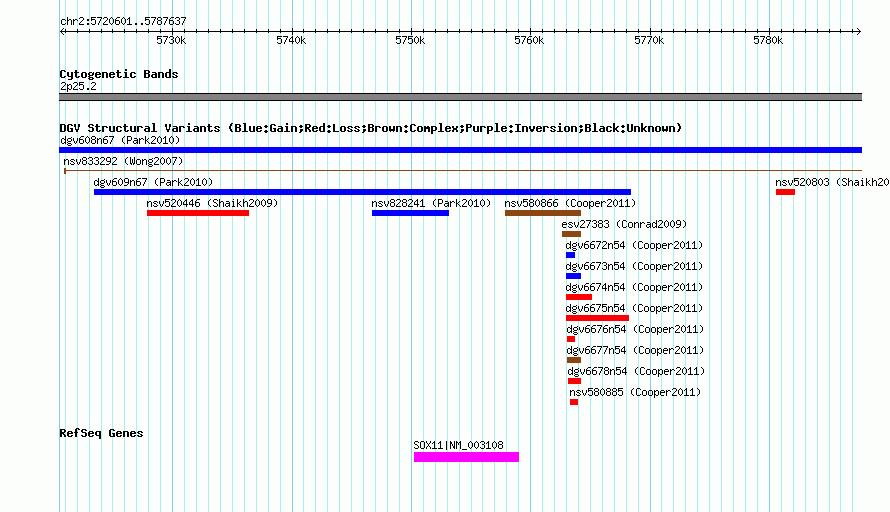Viewport: 890px width, 512px height.
Task: Click the brown nsv580866 complex bar
Action: (x=543, y=213)
